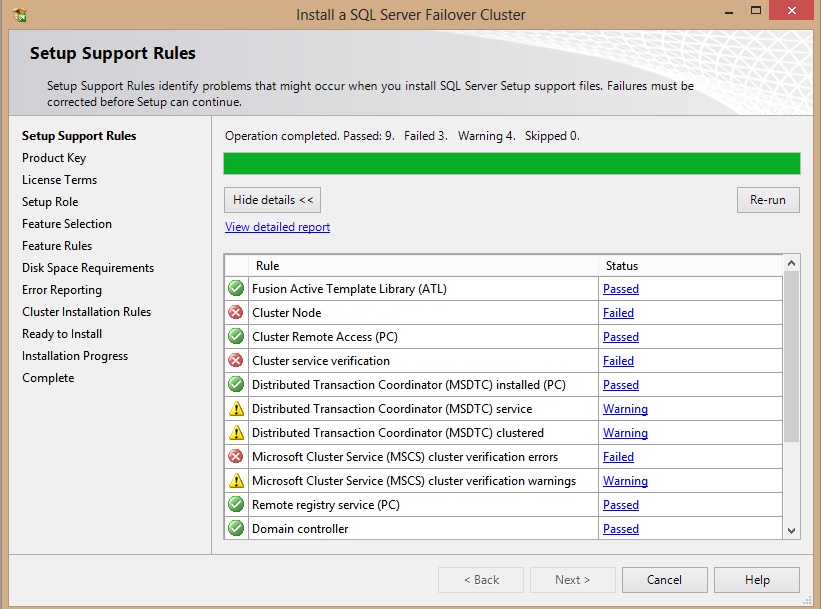Screen dimensions: 821x609
Task: Re-run the setup support rules
Action: [768, 200]
